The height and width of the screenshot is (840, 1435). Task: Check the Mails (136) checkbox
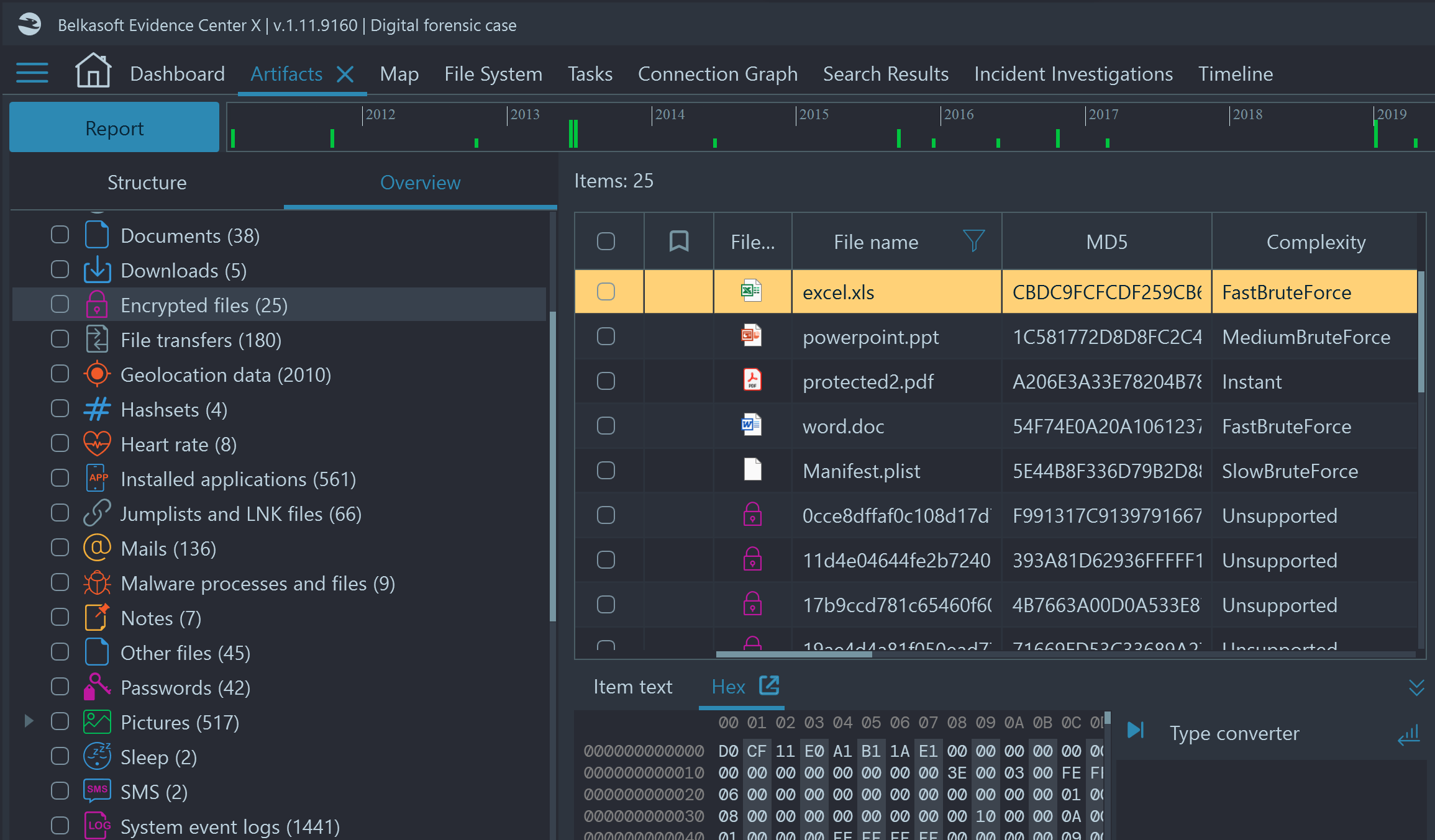coord(60,548)
